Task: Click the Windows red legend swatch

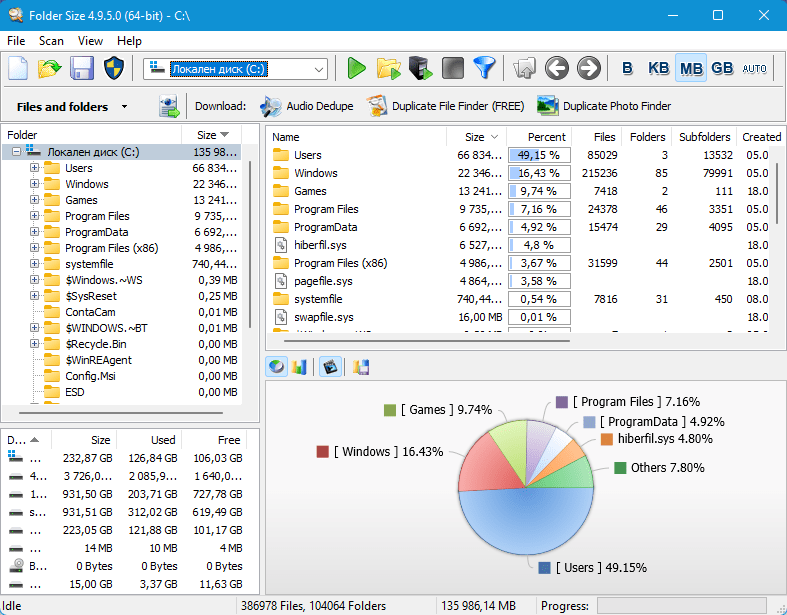Action: pyautogui.click(x=323, y=452)
